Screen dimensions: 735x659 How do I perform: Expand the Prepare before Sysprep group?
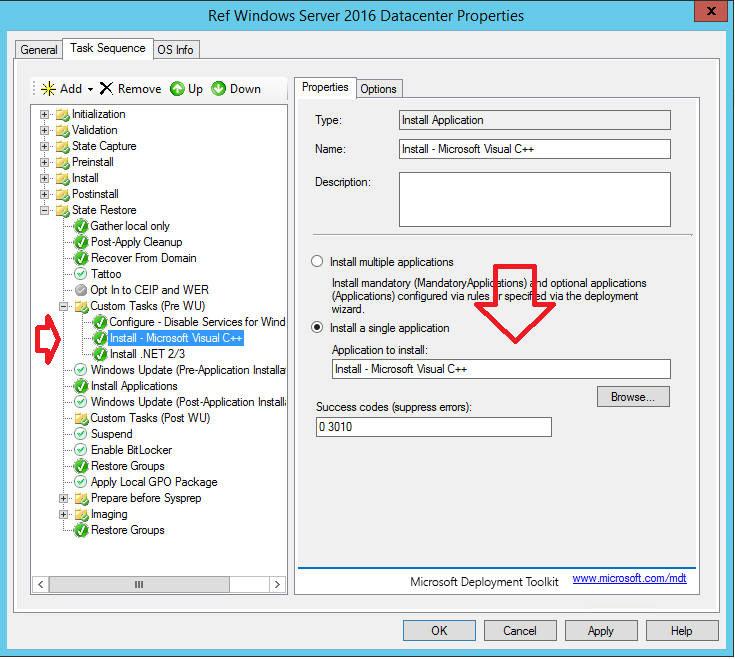tap(63, 498)
